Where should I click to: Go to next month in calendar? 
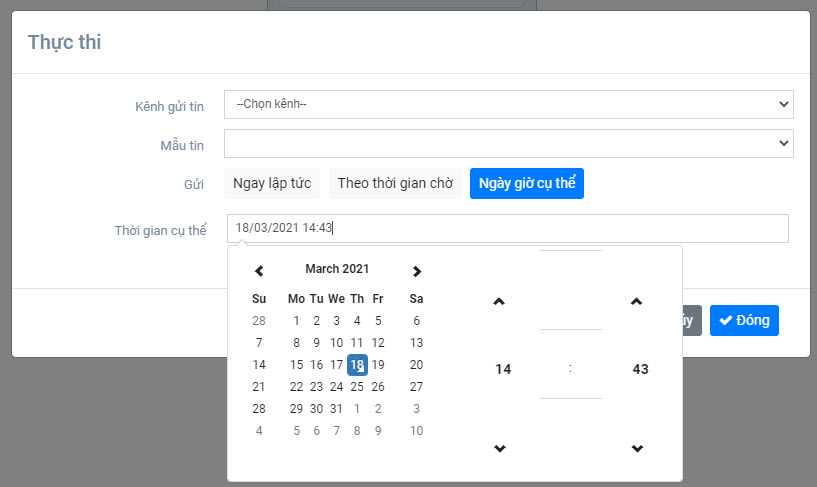pyautogui.click(x=417, y=271)
